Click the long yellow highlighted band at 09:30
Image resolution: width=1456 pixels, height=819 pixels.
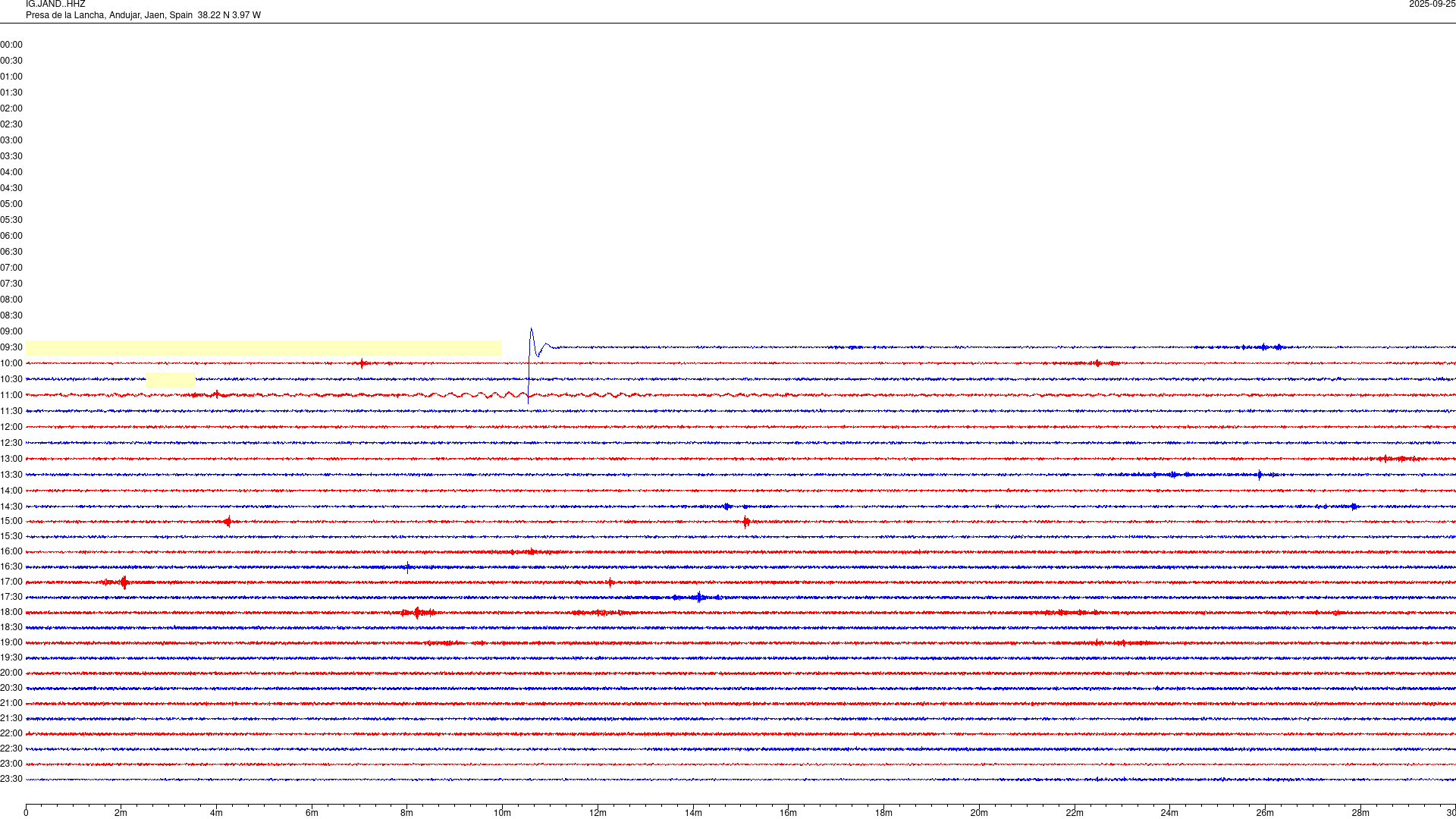pyautogui.click(x=263, y=348)
